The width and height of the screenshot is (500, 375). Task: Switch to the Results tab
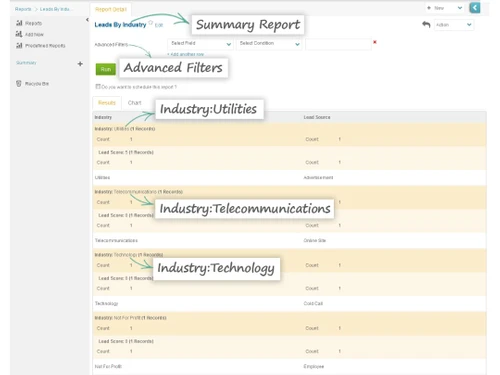coord(107,103)
